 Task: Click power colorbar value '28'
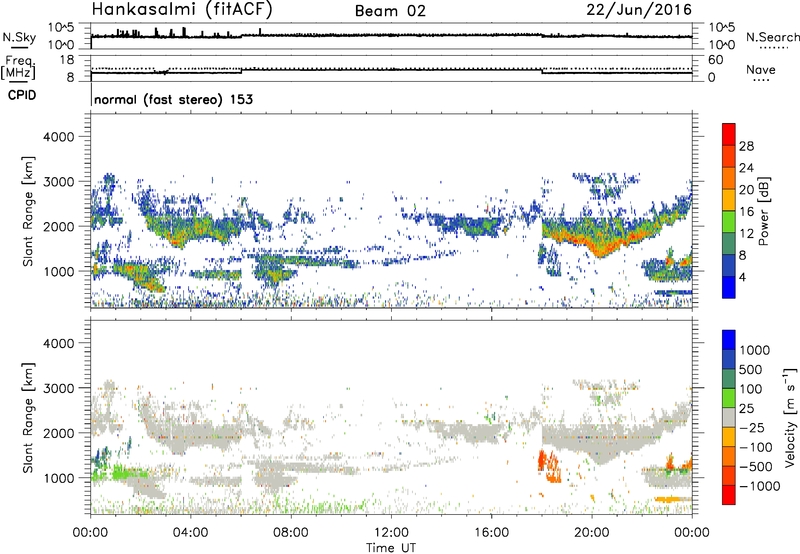[746, 146]
